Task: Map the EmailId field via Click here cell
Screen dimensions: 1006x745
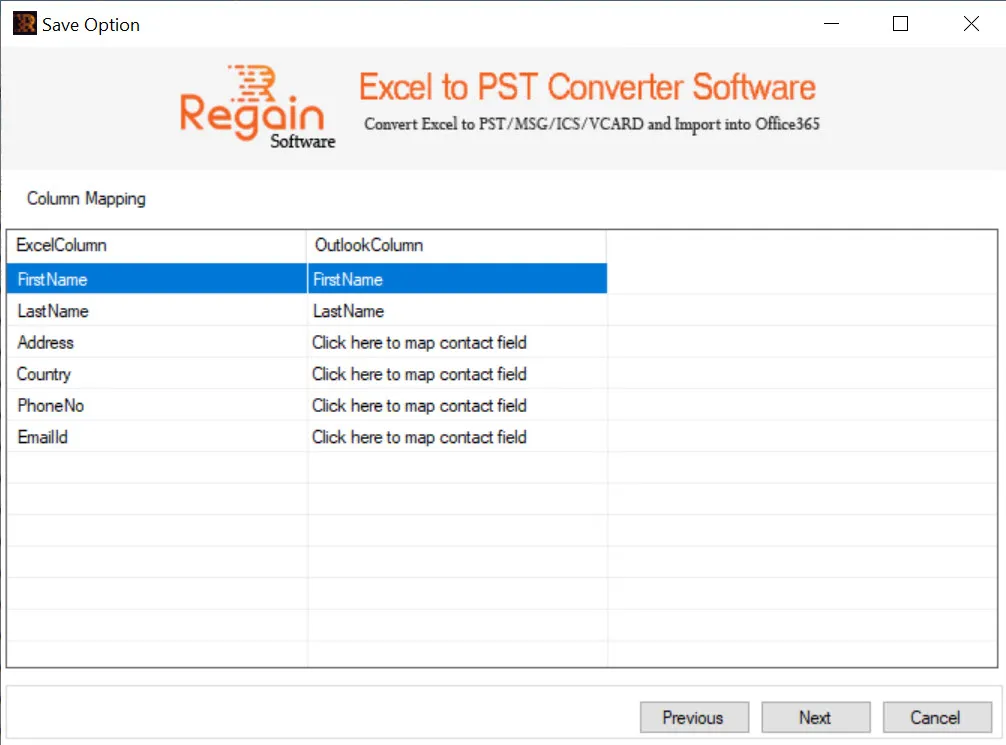Action: coord(457,436)
